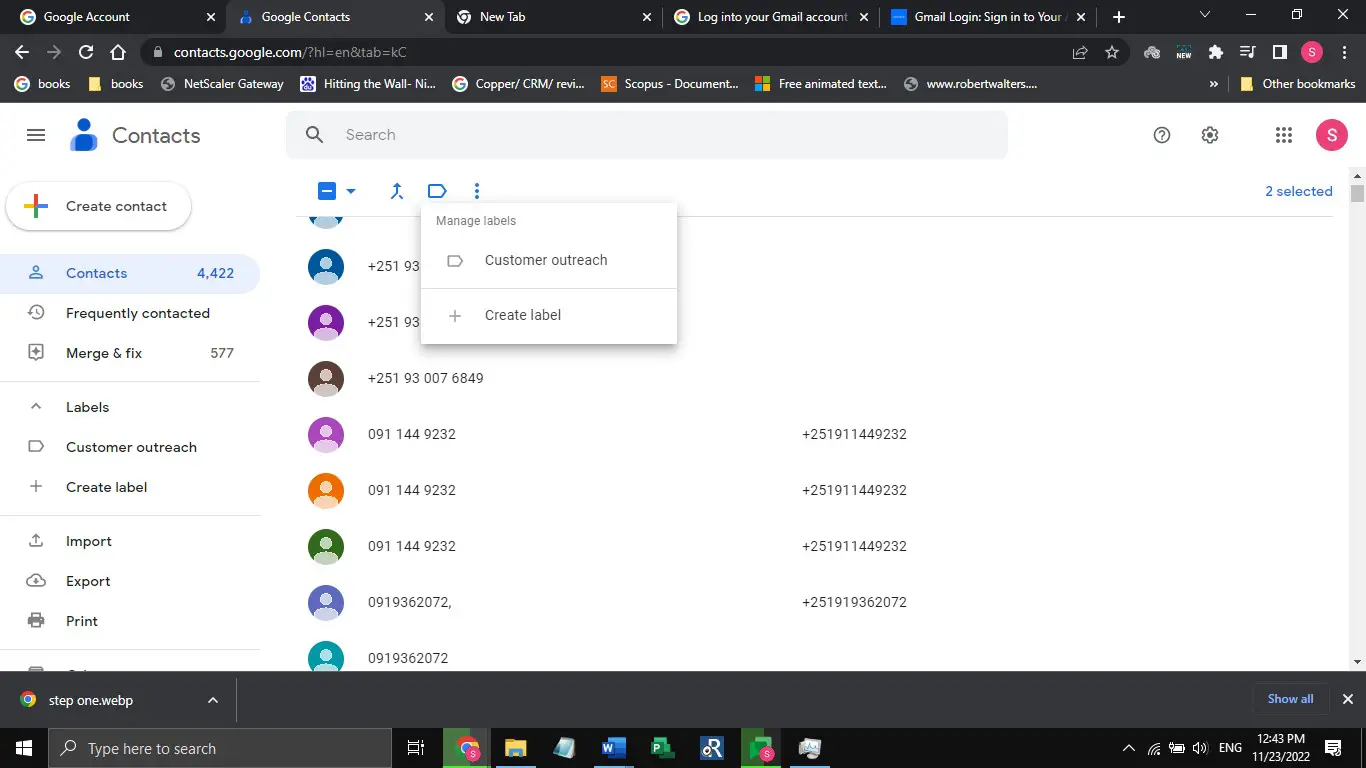The image size is (1366, 768).
Task: Open the Contacts help icon
Action: (x=1161, y=135)
